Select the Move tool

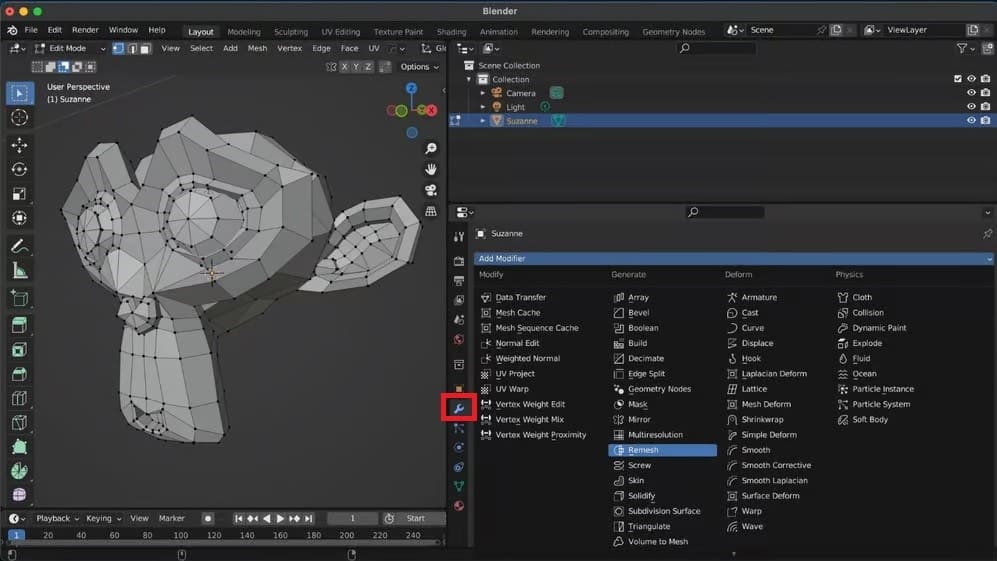[19, 146]
